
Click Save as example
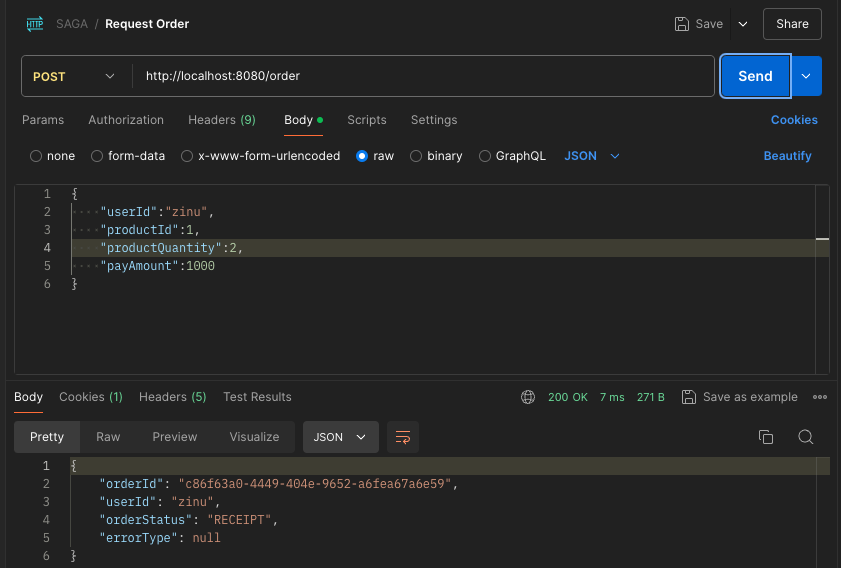click(x=750, y=397)
